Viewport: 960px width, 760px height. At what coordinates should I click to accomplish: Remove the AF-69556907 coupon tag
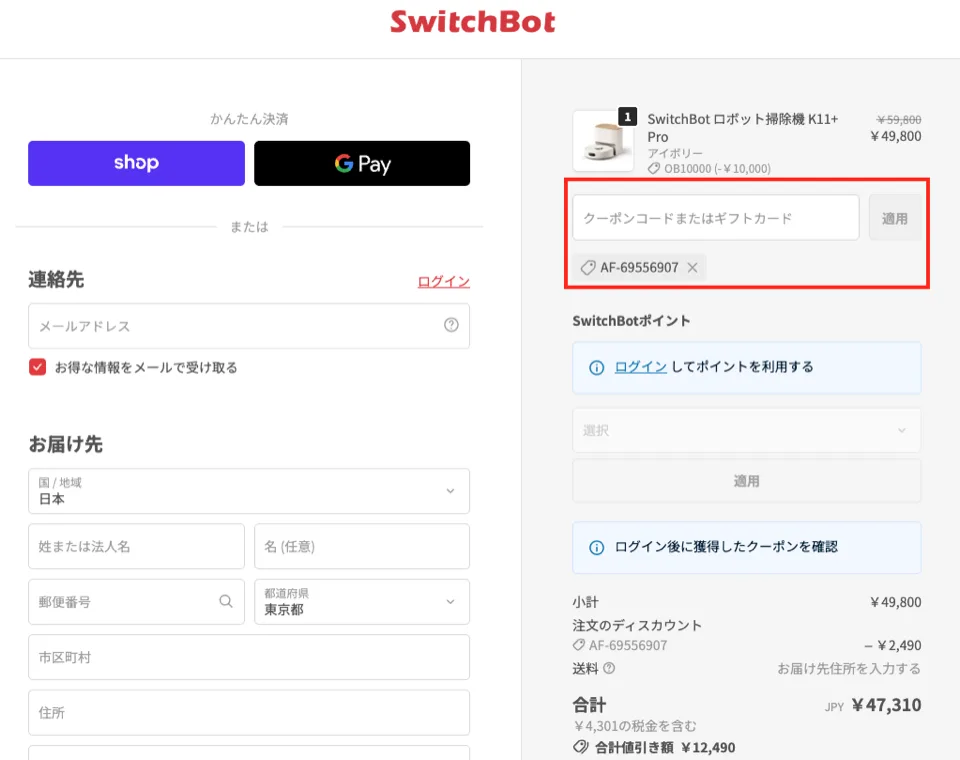(x=692, y=268)
